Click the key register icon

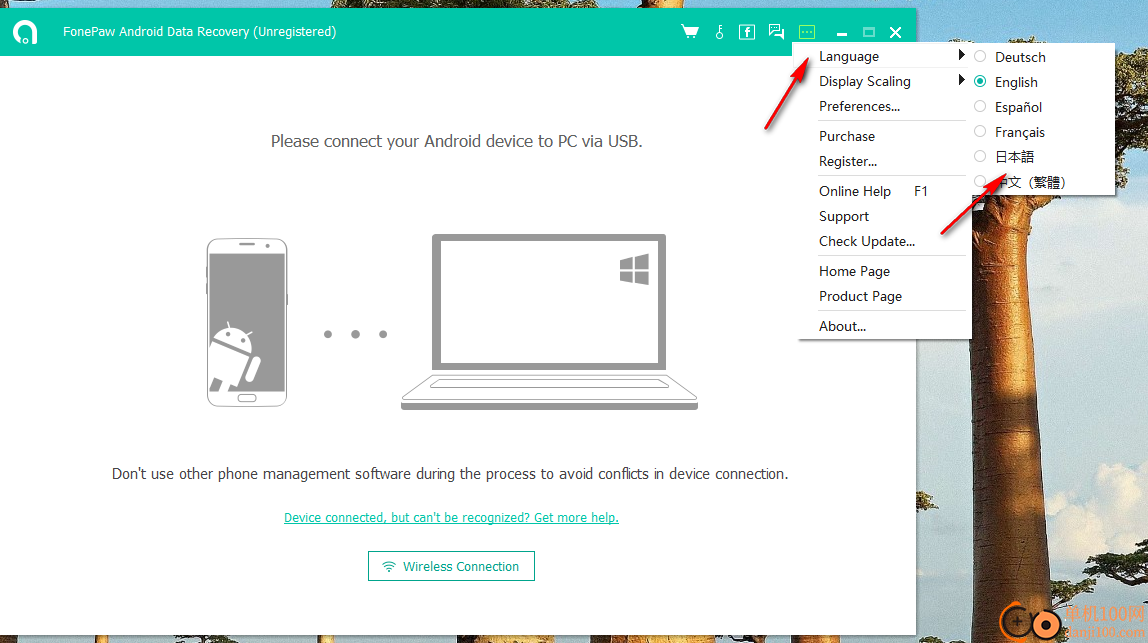[x=720, y=31]
